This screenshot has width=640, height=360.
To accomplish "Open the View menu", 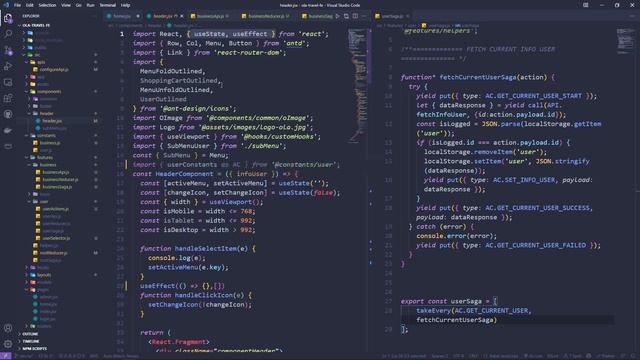I will (x=66, y=5).
